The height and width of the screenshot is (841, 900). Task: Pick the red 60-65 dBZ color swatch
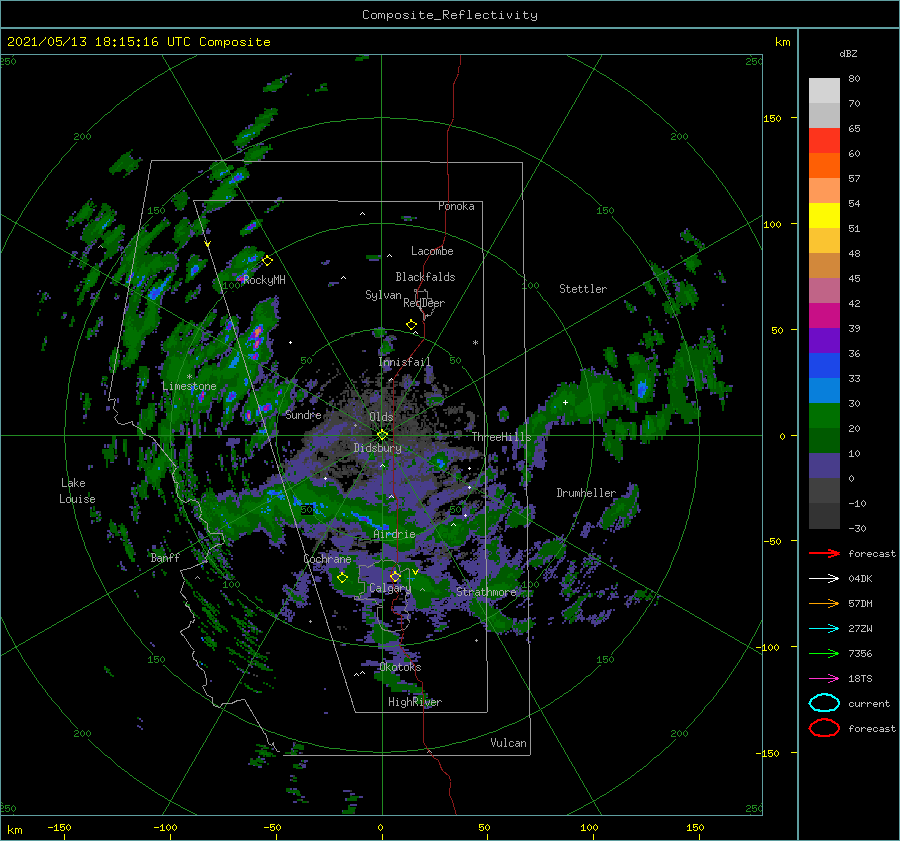coord(824,141)
